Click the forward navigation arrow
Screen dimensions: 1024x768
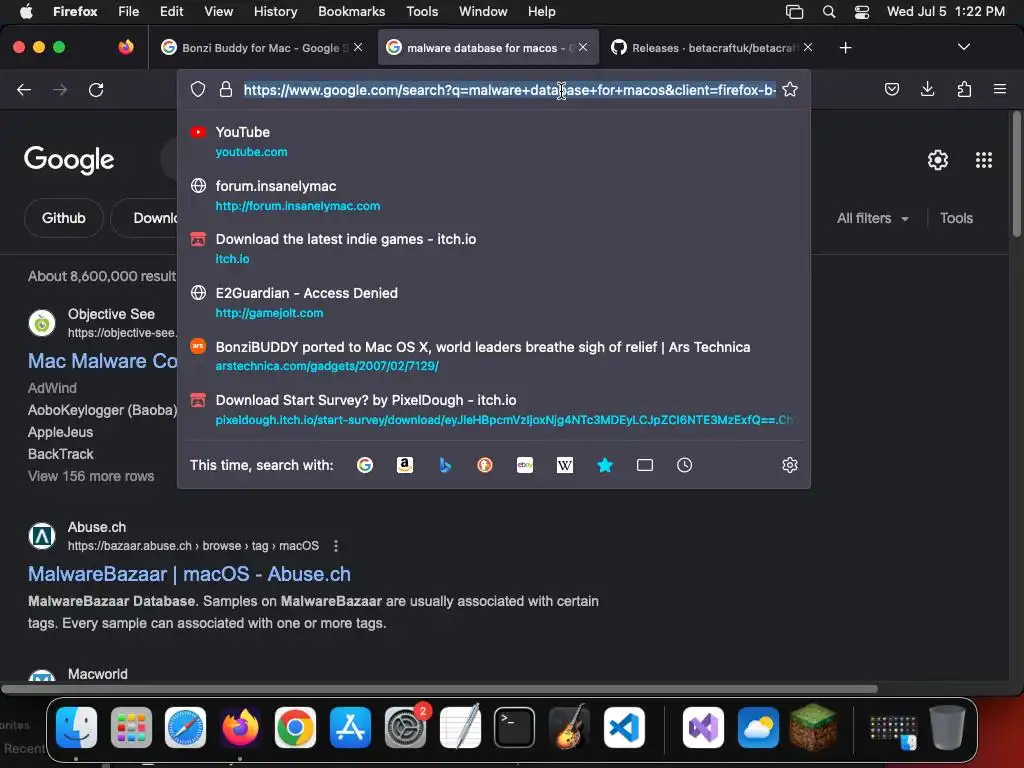pos(60,89)
